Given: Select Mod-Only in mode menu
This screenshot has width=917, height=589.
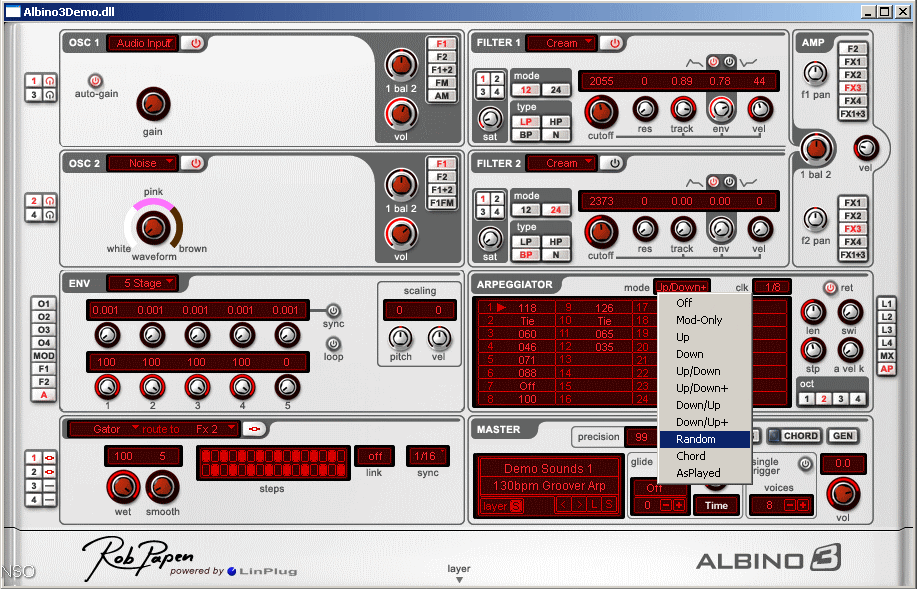Looking at the screenshot, I should click(x=705, y=320).
